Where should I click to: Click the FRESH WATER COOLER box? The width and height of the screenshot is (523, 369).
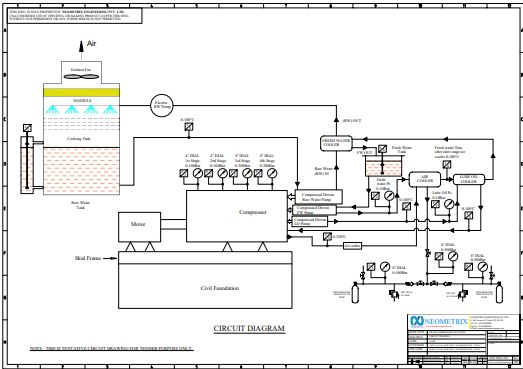point(336,143)
